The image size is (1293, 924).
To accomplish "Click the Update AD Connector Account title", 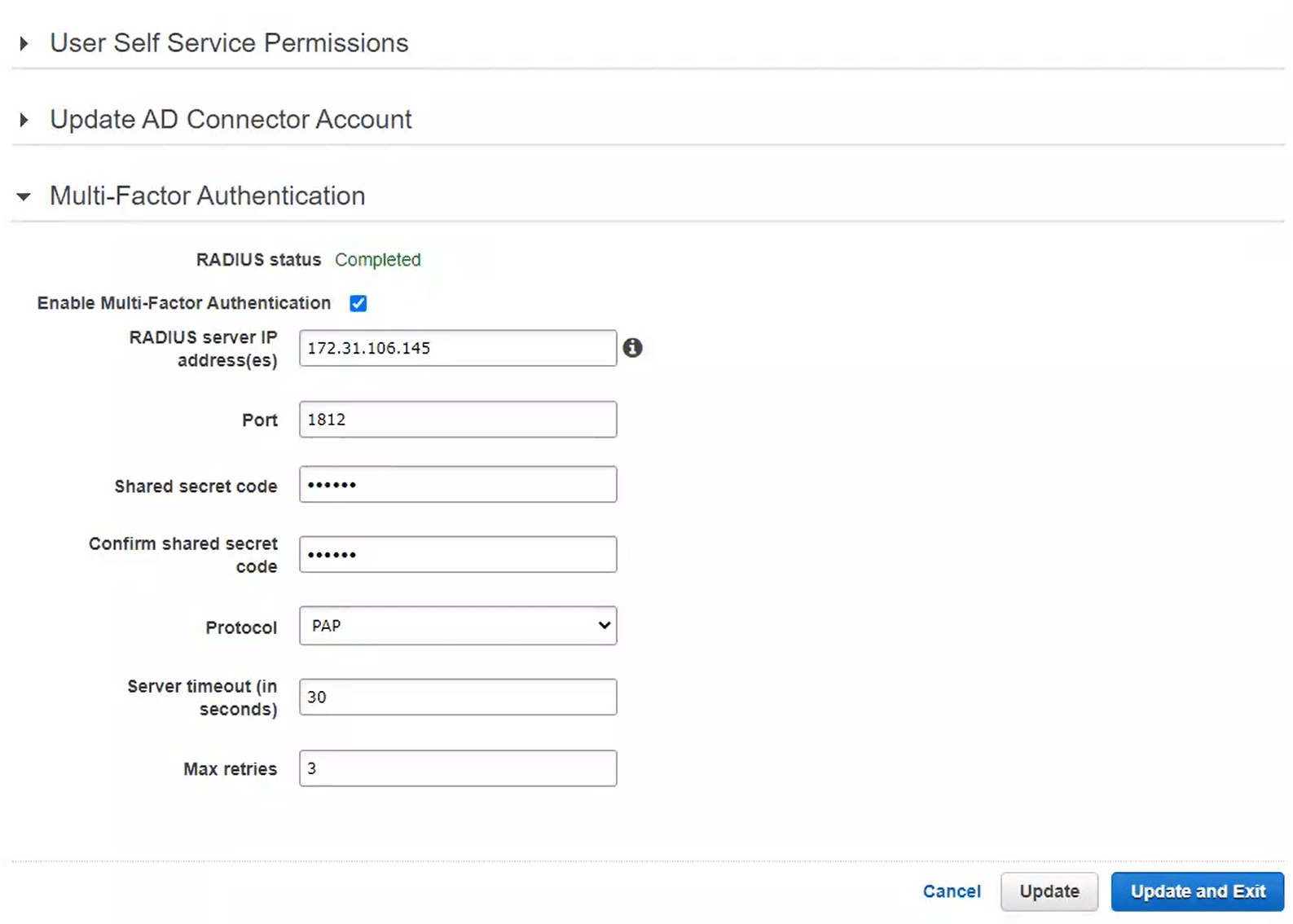I will [231, 120].
